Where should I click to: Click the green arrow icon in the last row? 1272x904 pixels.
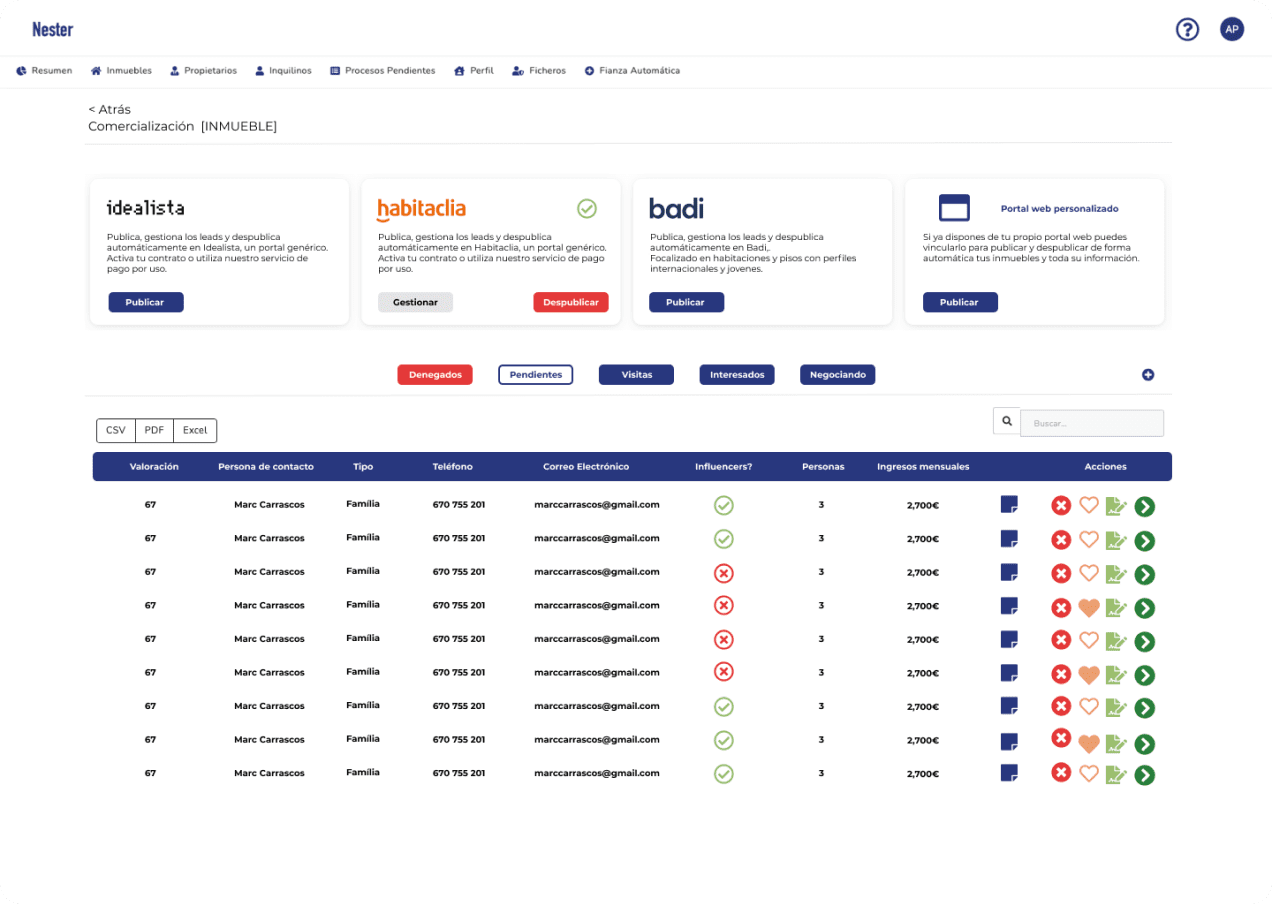(1145, 775)
